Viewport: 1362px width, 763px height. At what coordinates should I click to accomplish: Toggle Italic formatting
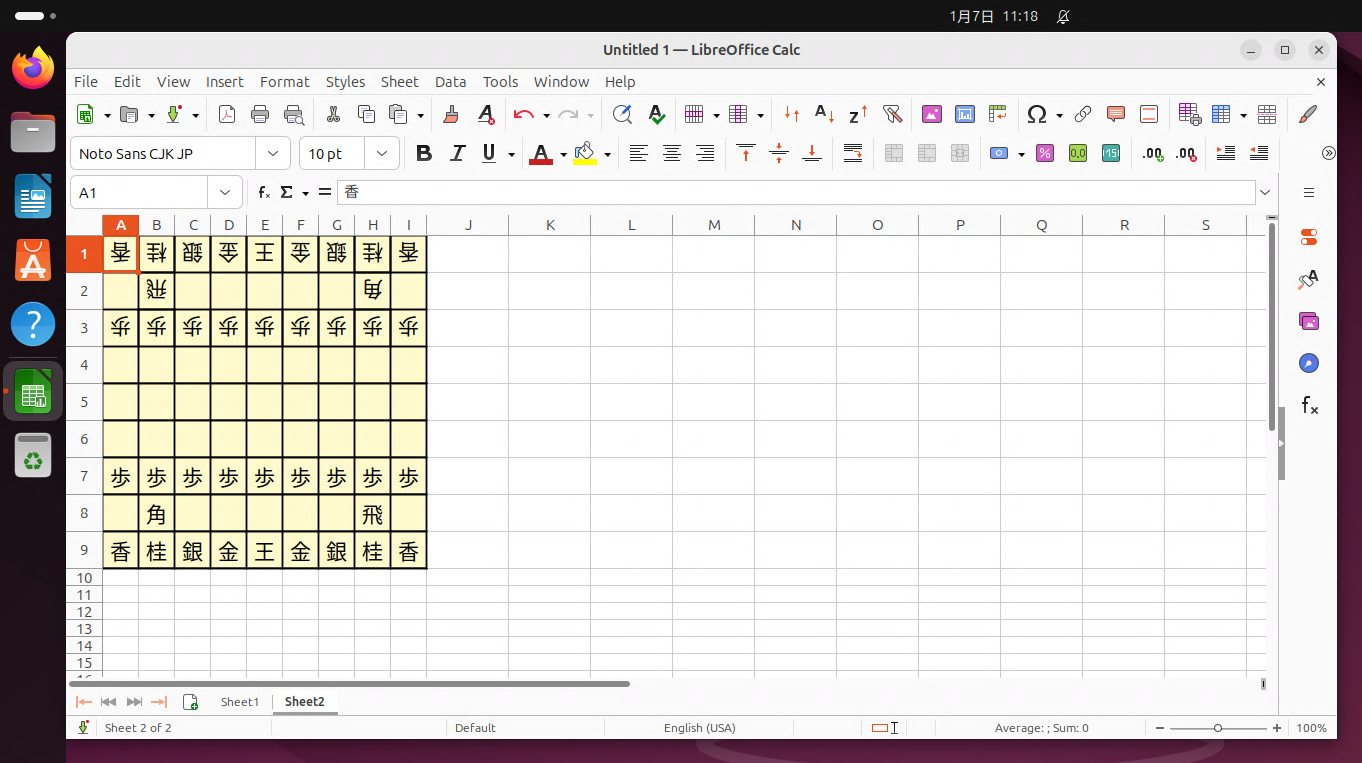(457, 153)
